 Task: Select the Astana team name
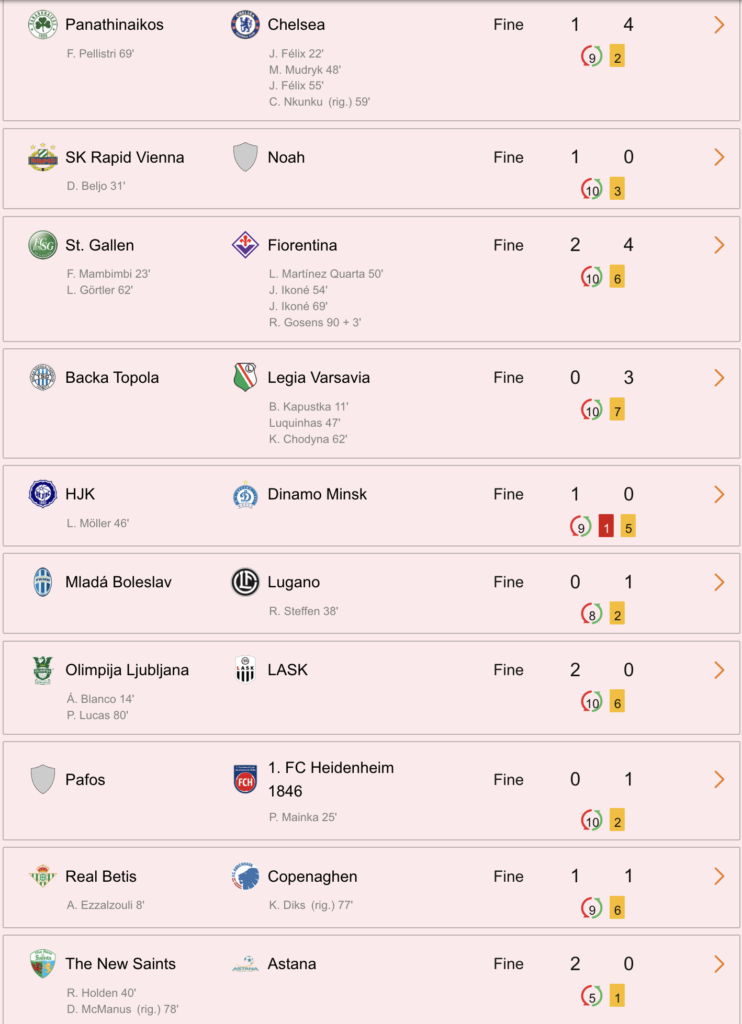click(x=291, y=964)
